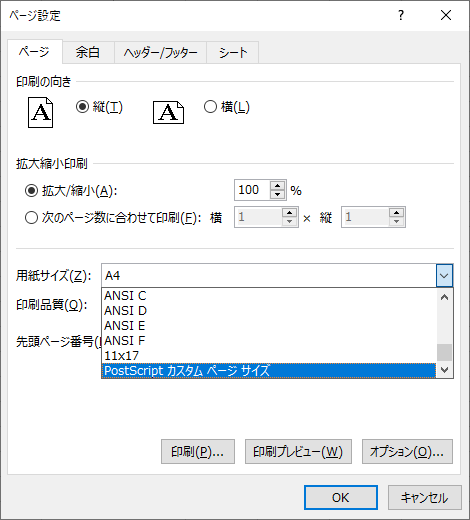The height and width of the screenshot is (520, 470).
Task: Click the 横 pages-wide input field
Action: 259,217
